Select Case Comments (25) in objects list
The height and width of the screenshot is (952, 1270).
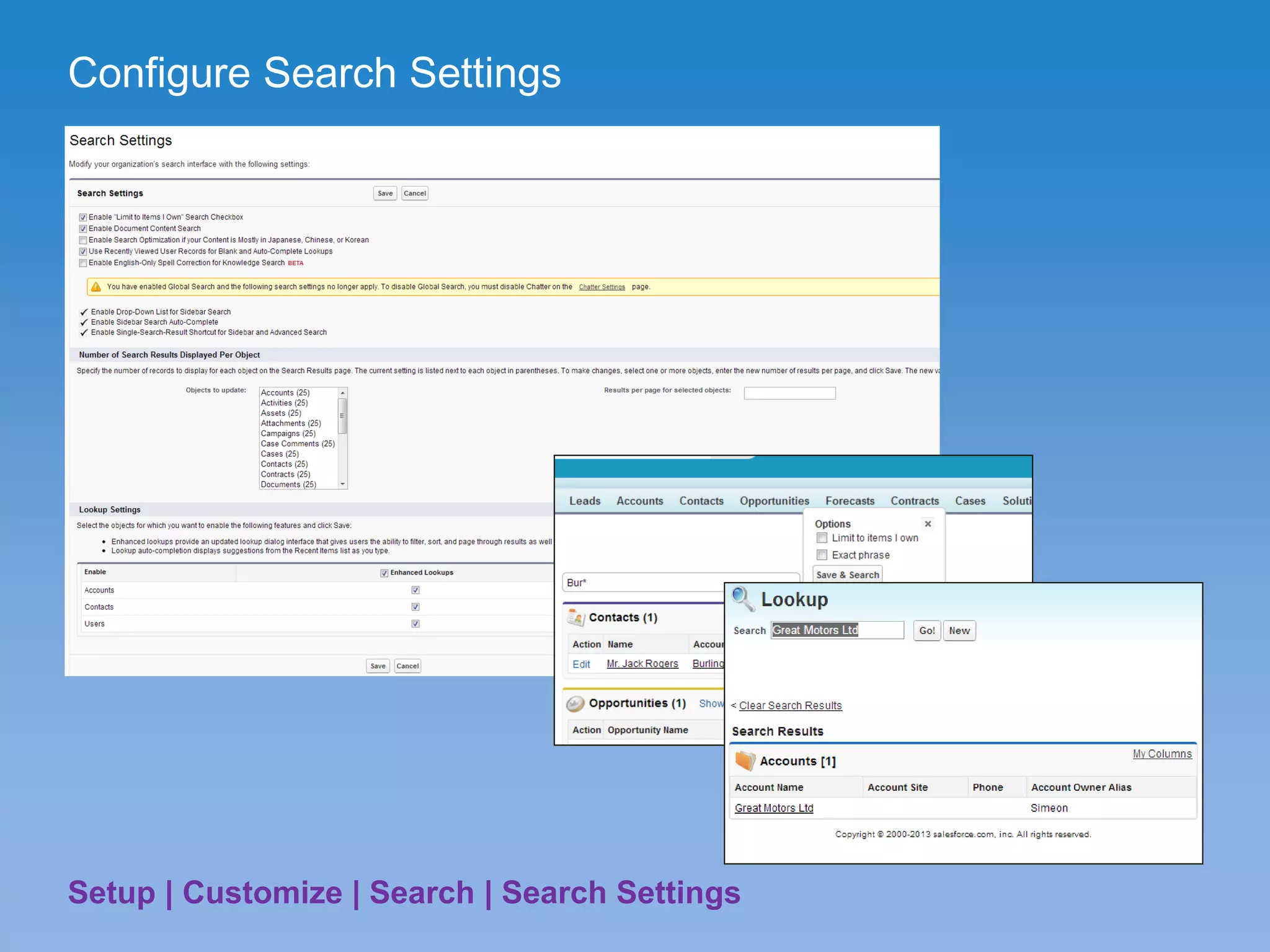(x=298, y=444)
